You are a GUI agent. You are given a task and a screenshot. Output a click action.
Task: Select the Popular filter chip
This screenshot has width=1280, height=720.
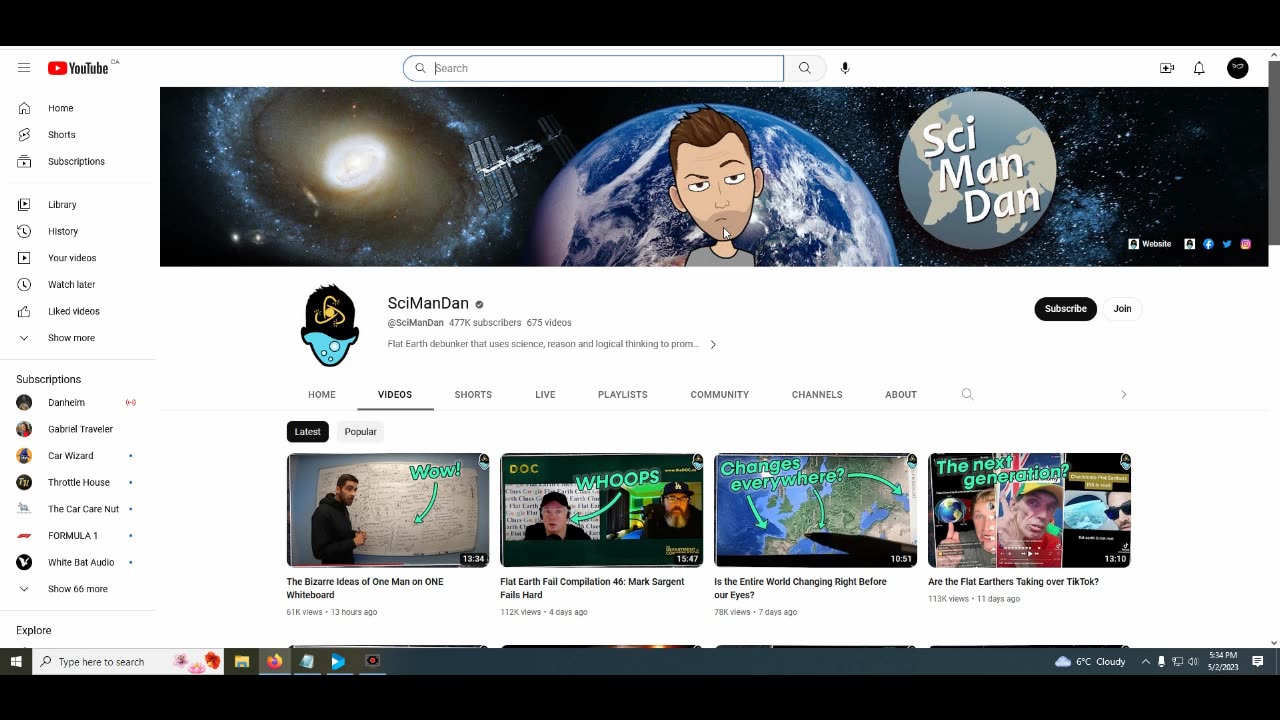(x=361, y=432)
